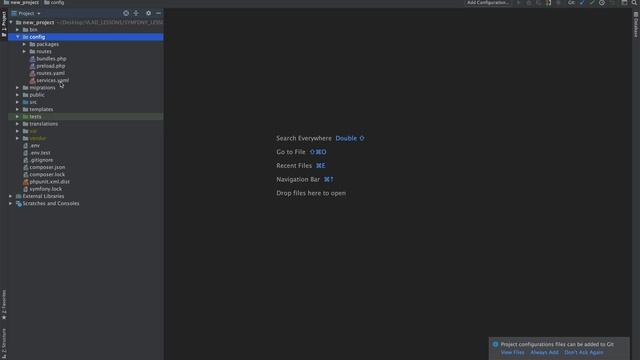640x360 pixels.
Task: Click the info icon in Git notification
Action: [496, 344]
